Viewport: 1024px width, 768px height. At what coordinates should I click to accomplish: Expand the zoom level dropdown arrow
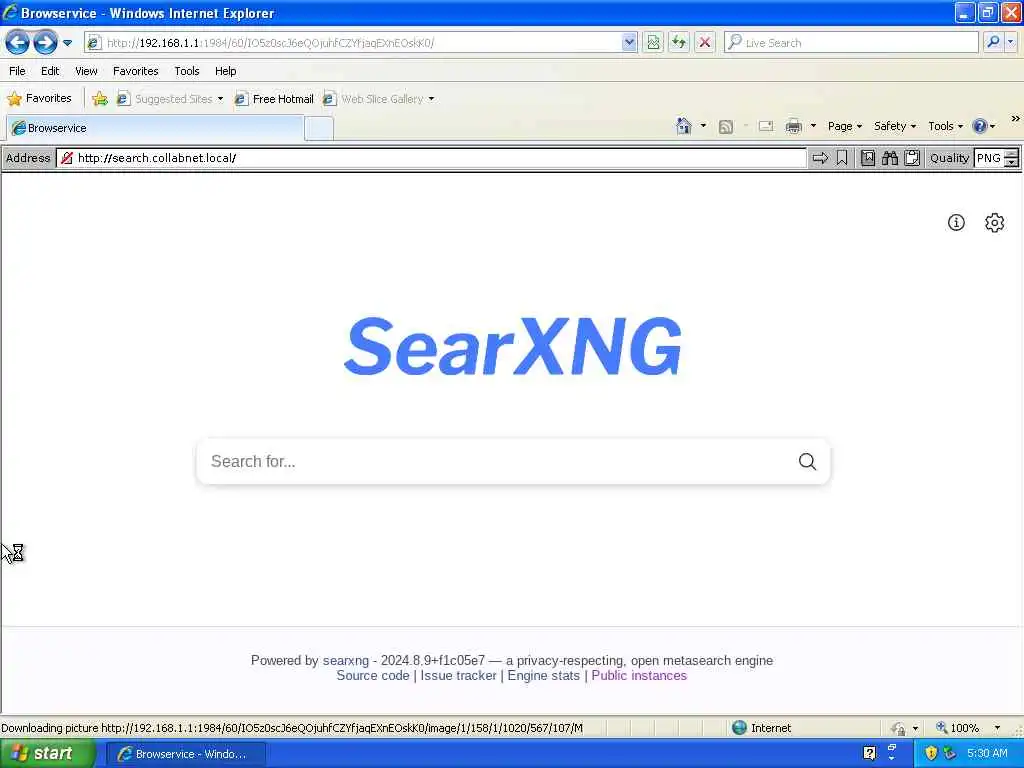(x=997, y=728)
